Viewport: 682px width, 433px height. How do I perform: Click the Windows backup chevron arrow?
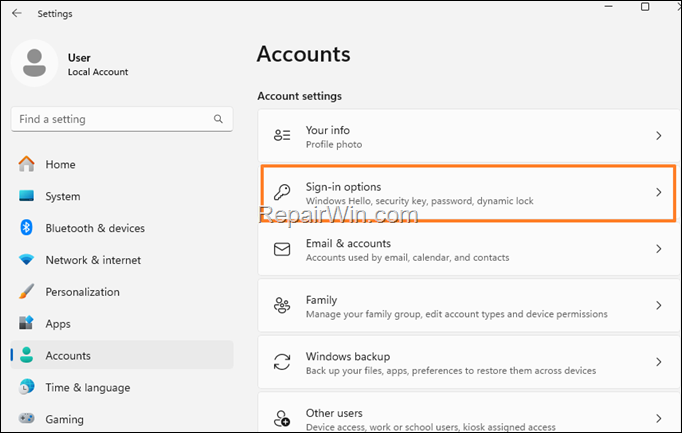pos(659,362)
